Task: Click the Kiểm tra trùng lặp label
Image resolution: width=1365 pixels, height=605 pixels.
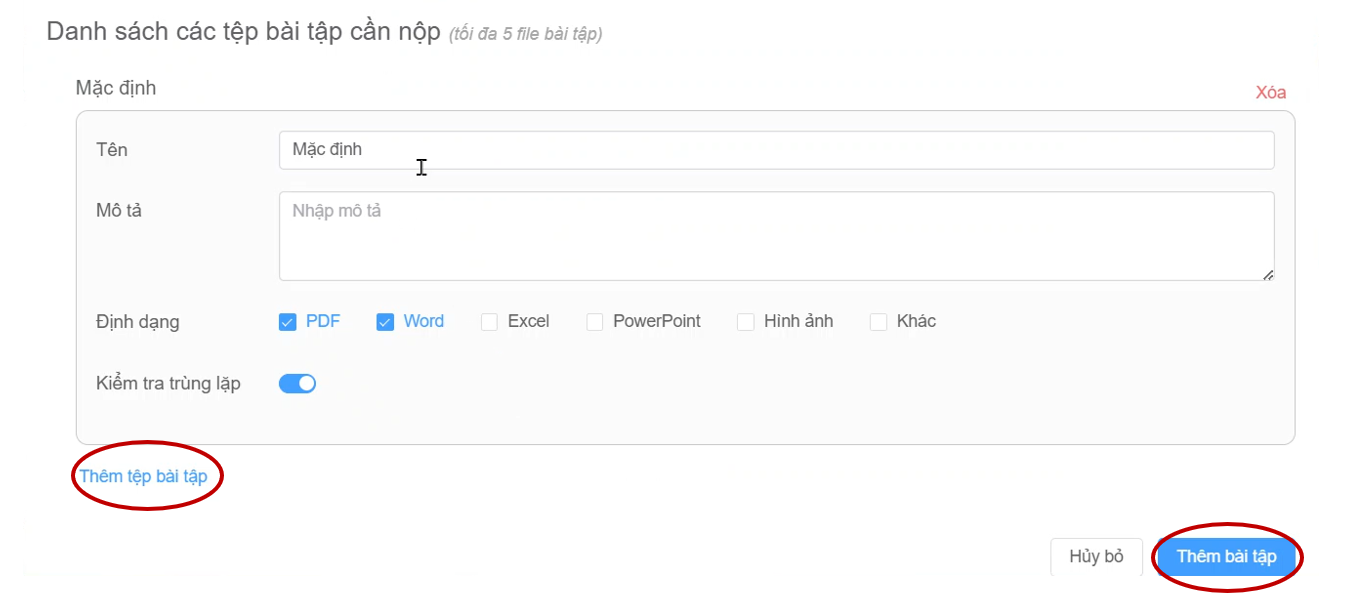Action: point(168,384)
